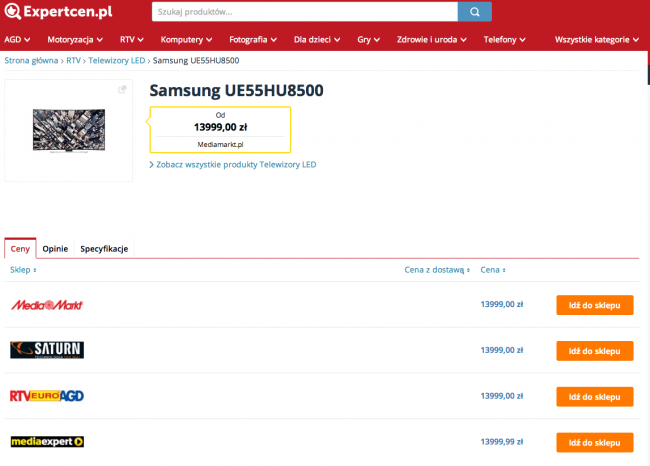
Task: Click Idź do sklepu for RTV Euro AGD
Action: 594,397
